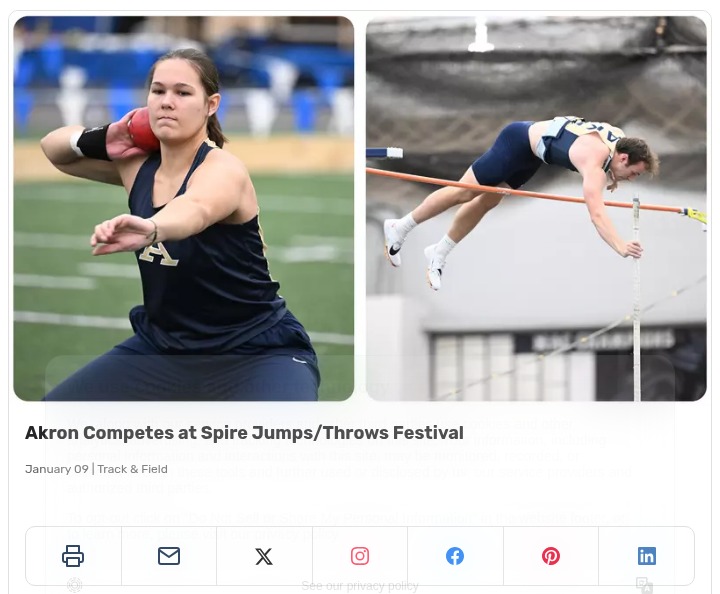Open the 'Akron Competes at Spire Jumps/Throws Festival' headline
This screenshot has width=720, height=594.
[x=244, y=433]
